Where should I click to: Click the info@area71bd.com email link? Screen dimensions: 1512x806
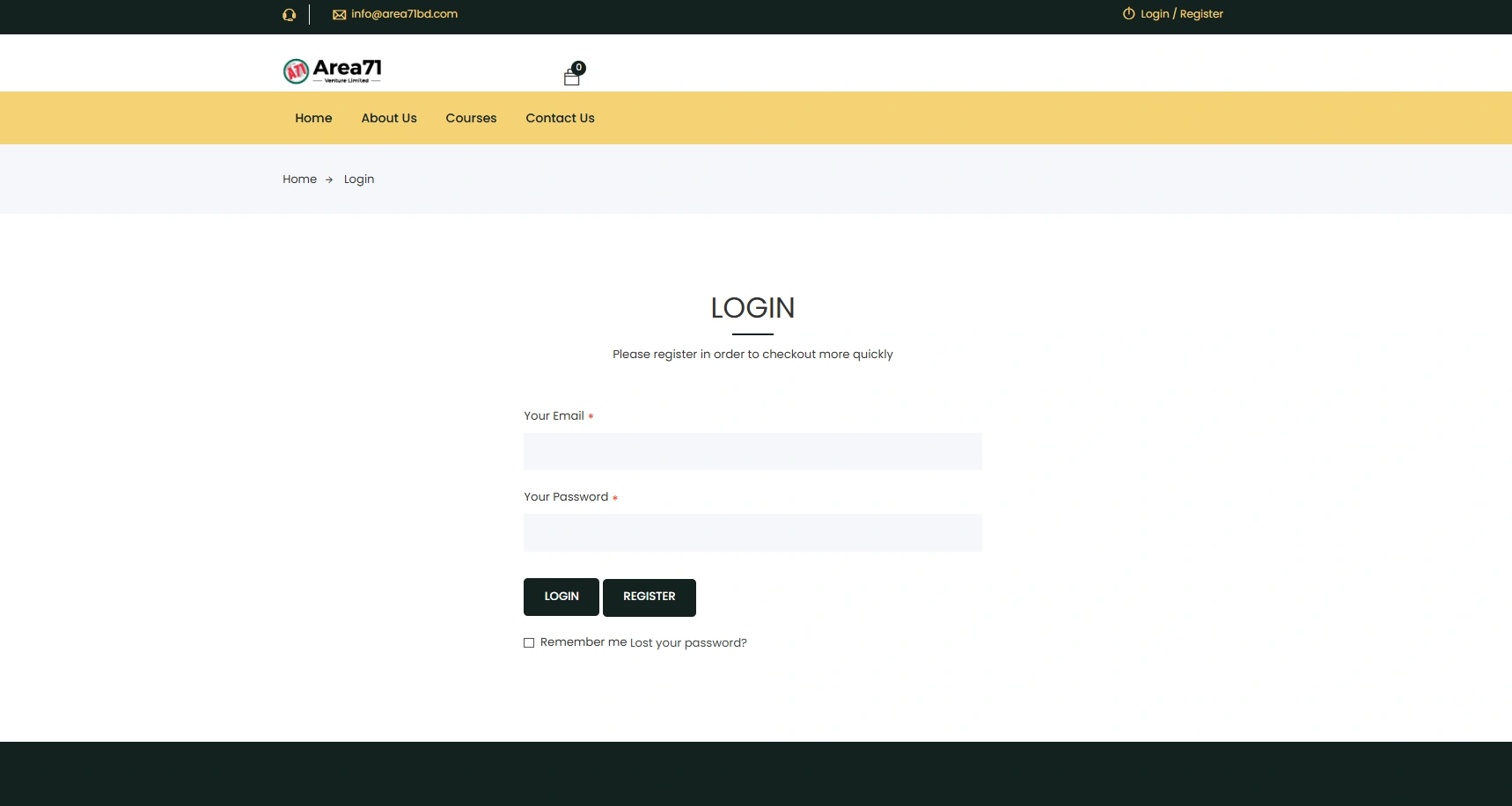(404, 14)
